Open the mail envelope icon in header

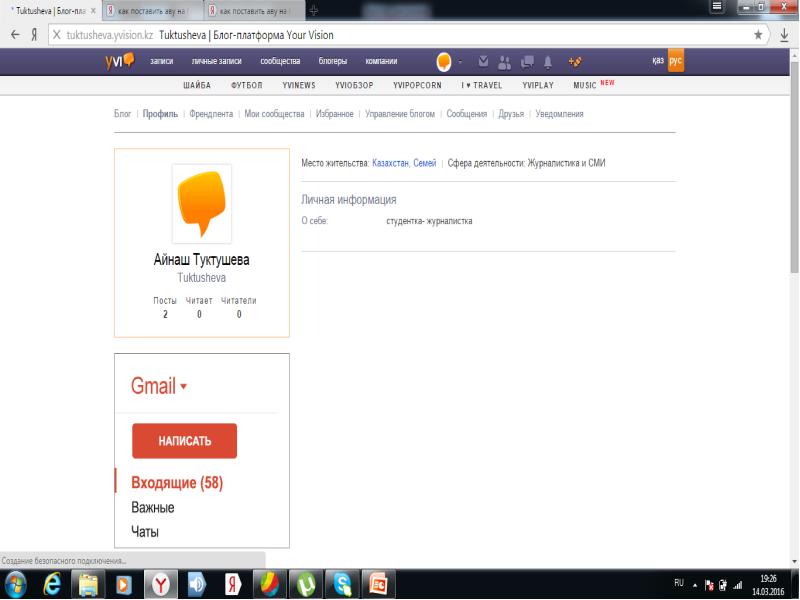[x=484, y=61]
